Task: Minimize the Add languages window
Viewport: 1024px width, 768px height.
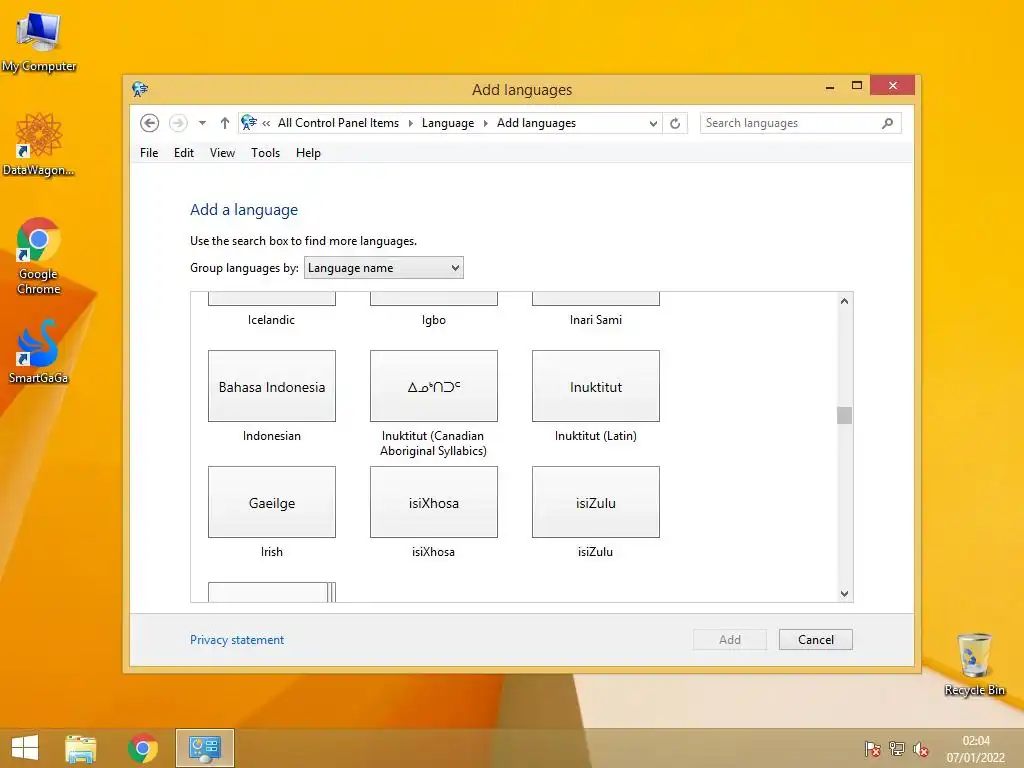Action: pos(830,86)
